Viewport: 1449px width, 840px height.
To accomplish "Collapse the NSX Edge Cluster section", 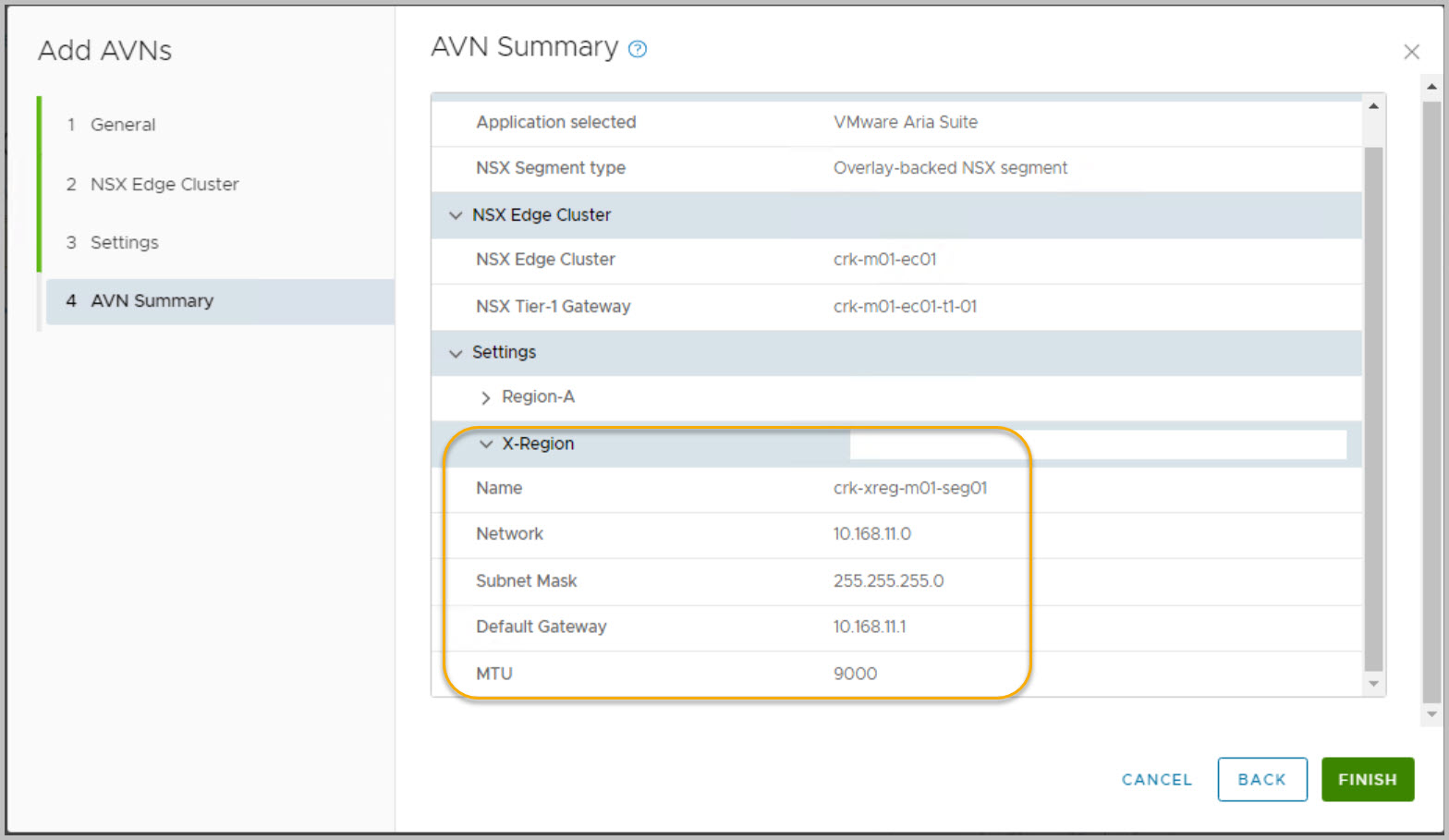I will click(456, 215).
